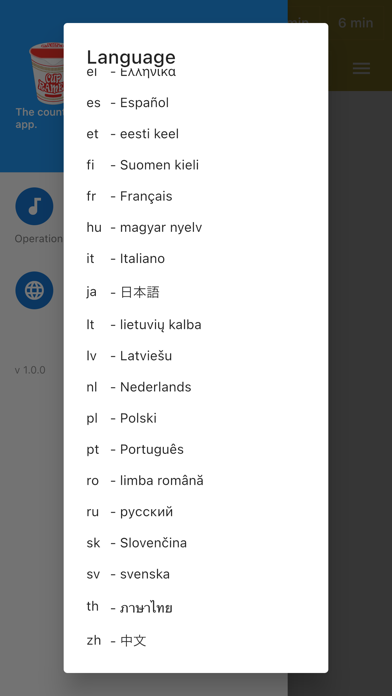Click the music note operation sound icon

click(34, 206)
